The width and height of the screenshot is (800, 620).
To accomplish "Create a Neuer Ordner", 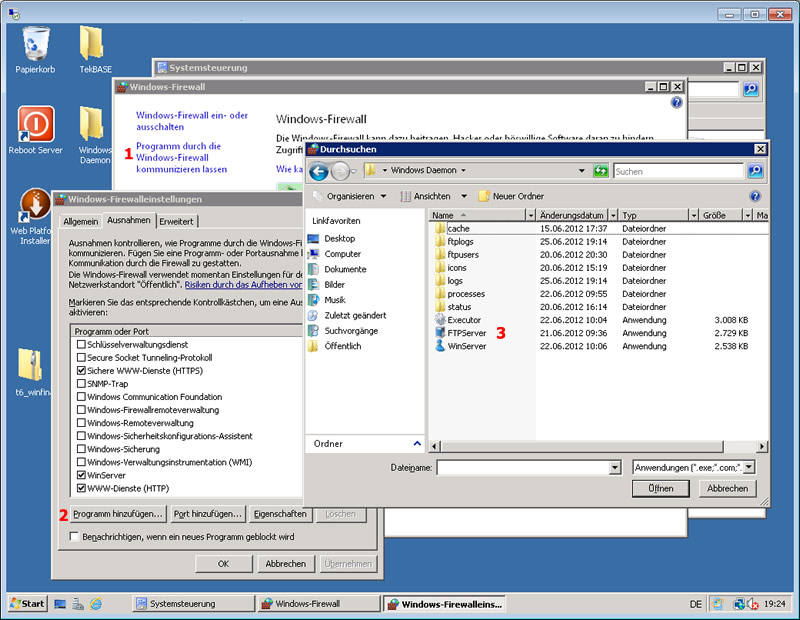I will [x=511, y=196].
